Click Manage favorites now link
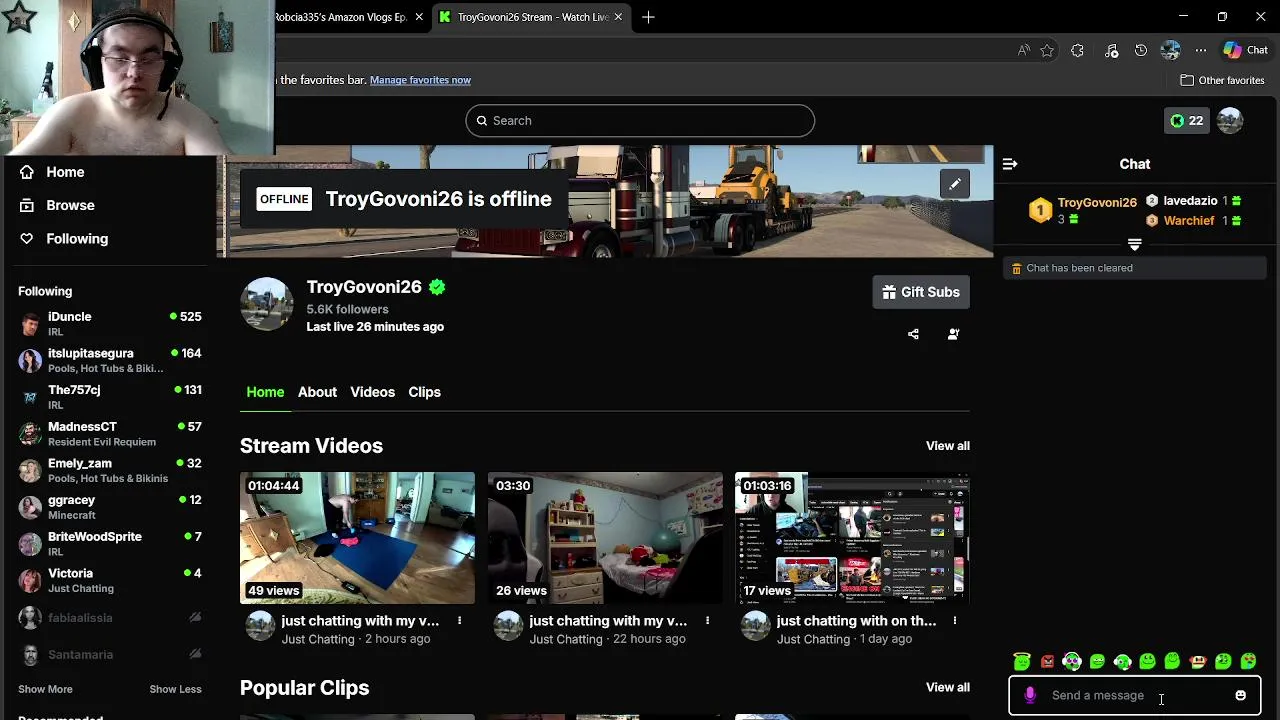Viewport: 1280px width, 720px height. tap(420, 80)
